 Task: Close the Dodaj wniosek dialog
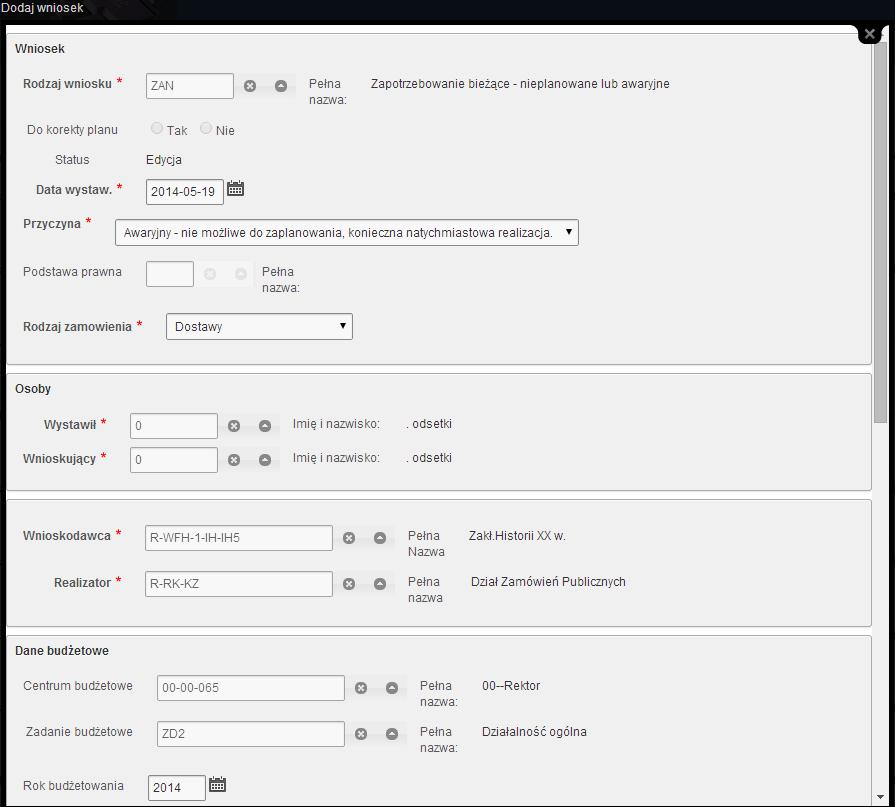[870, 34]
